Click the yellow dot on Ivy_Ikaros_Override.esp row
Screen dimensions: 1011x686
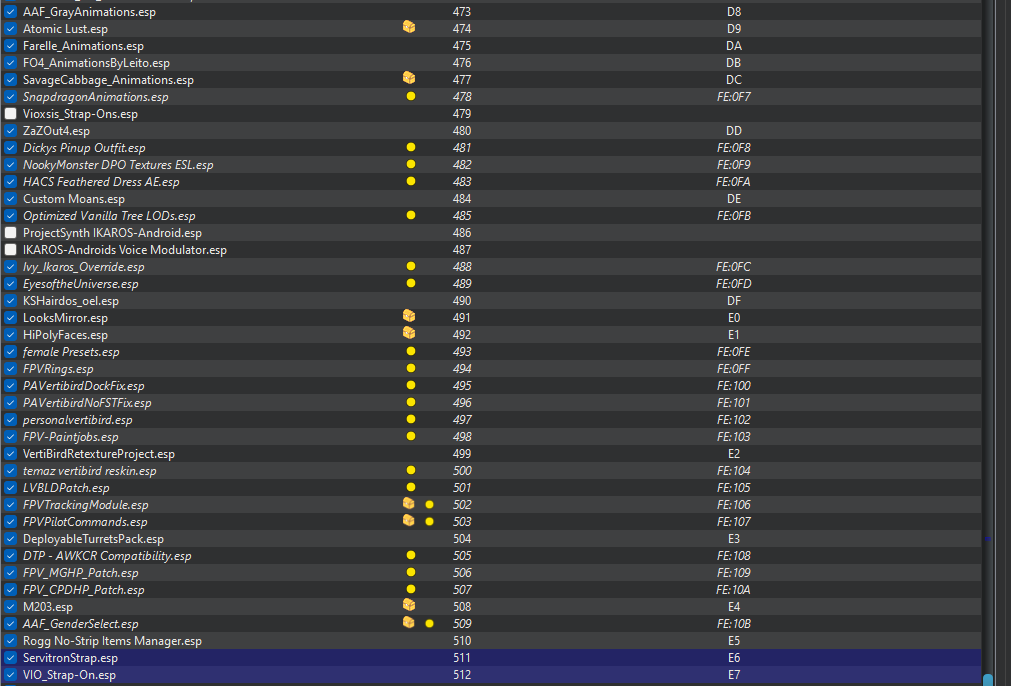411,266
